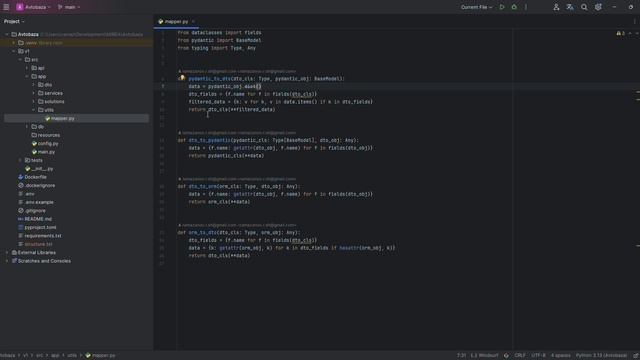Open IDE settings gear icon
Viewport: 640px width, 360px height.
pyautogui.click(x=598, y=7)
